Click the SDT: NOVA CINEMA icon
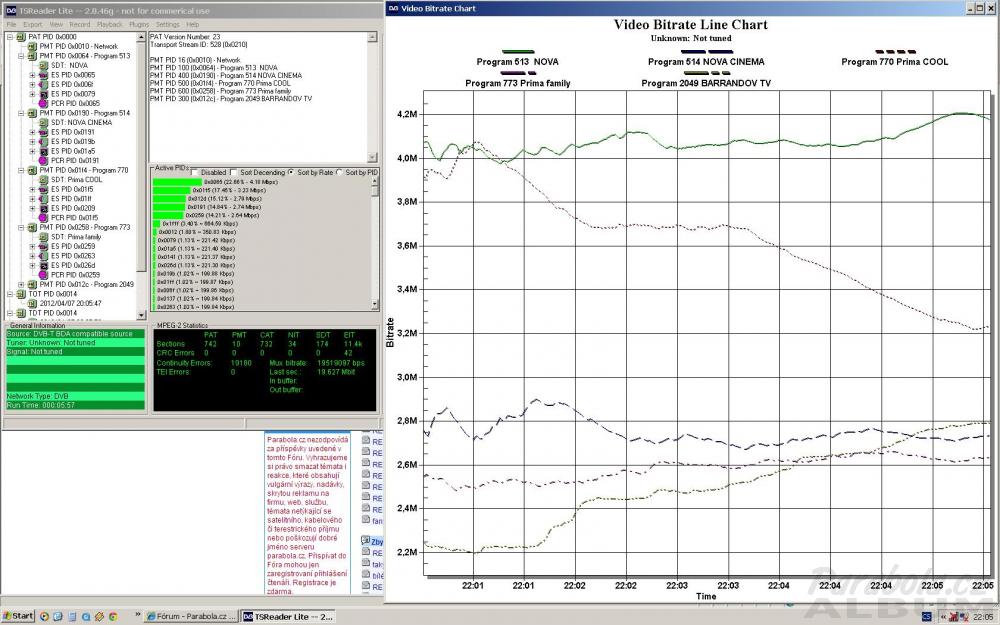This screenshot has width=1000, height=625. pos(43,122)
